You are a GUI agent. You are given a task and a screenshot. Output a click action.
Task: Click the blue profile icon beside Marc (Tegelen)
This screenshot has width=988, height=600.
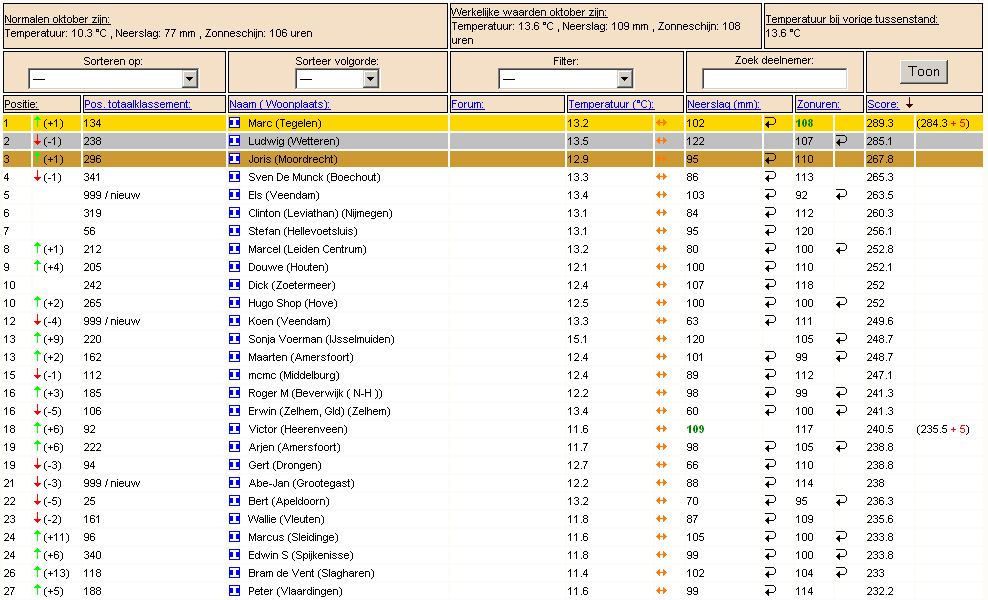click(234, 123)
